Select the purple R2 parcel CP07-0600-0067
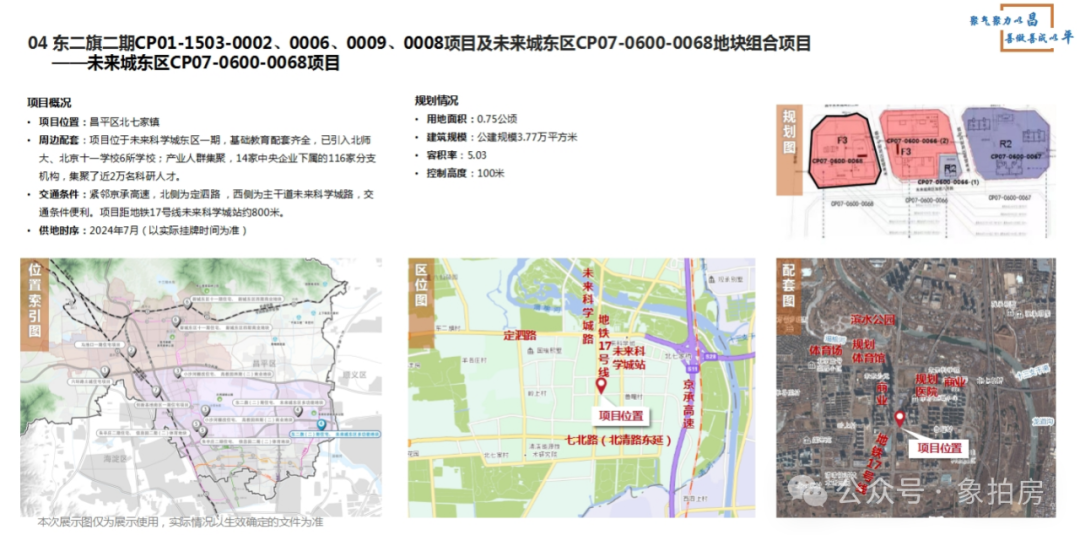 pos(1006,145)
